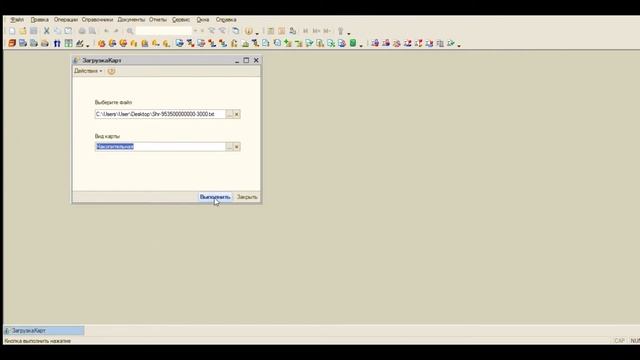Click the dark blue binoculars-like toolbar icon
The width and height of the screenshot is (640, 360).
tap(57, 43)
